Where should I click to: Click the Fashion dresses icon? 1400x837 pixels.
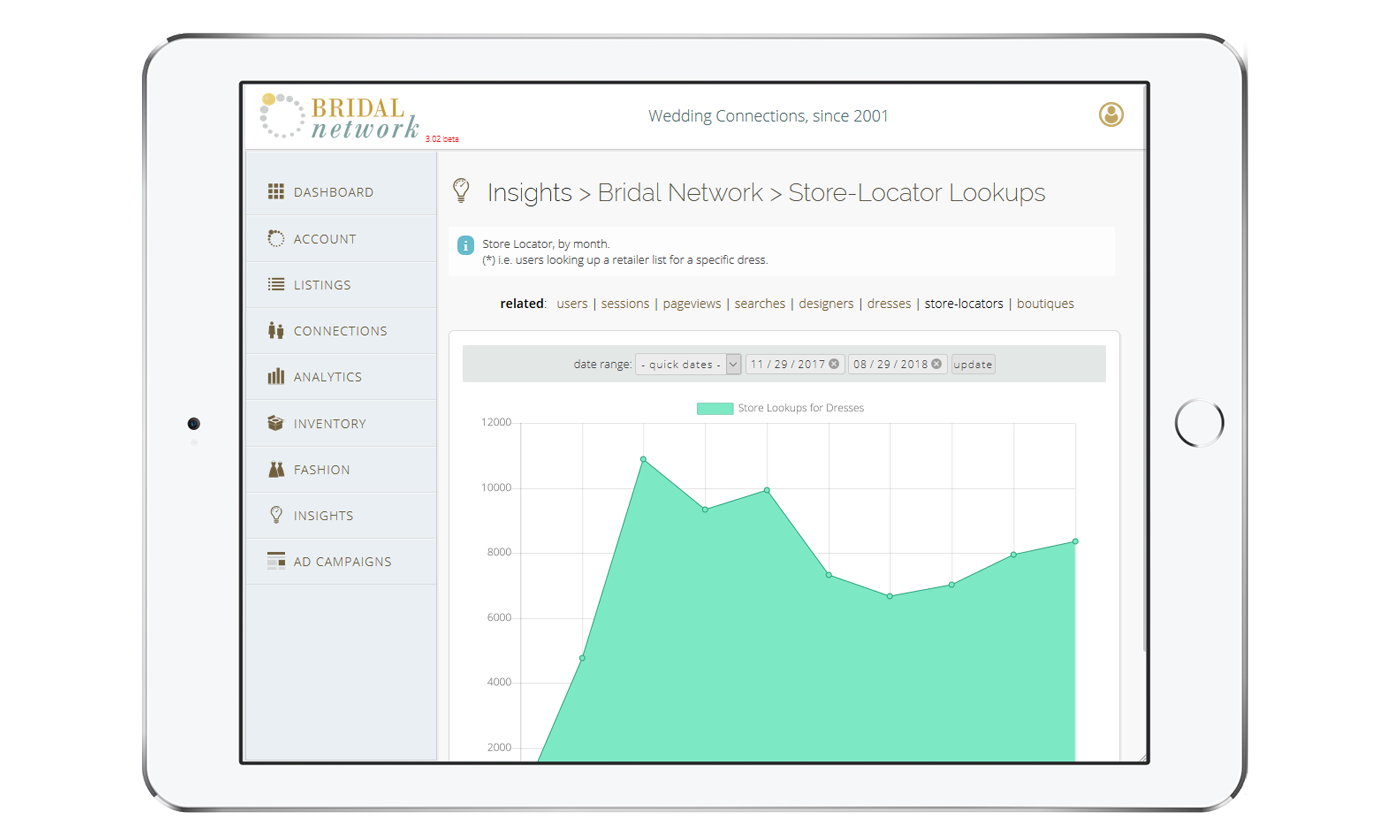pyautogui.click(x=277, y=469)
